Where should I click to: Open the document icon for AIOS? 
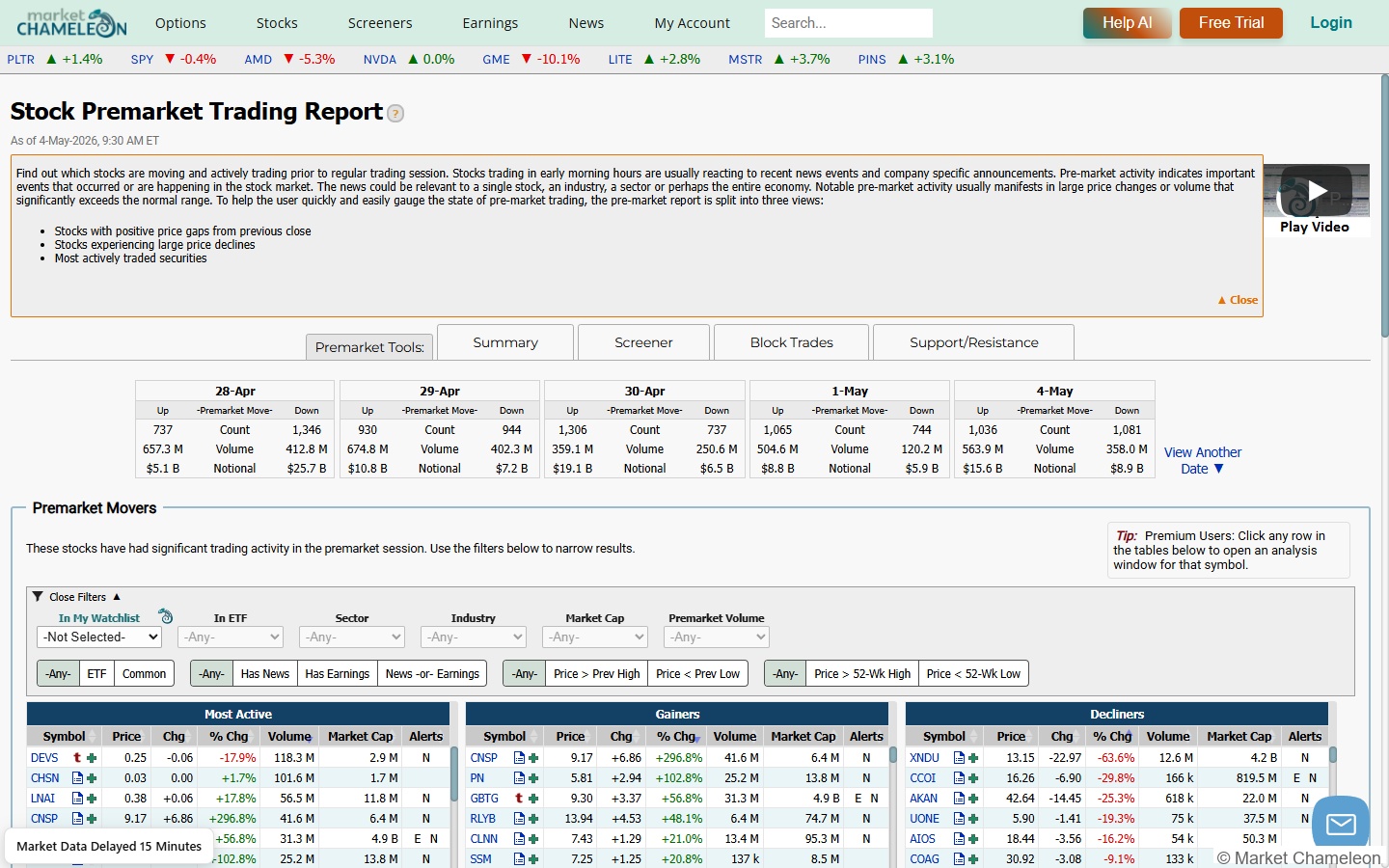coord(959,839)
